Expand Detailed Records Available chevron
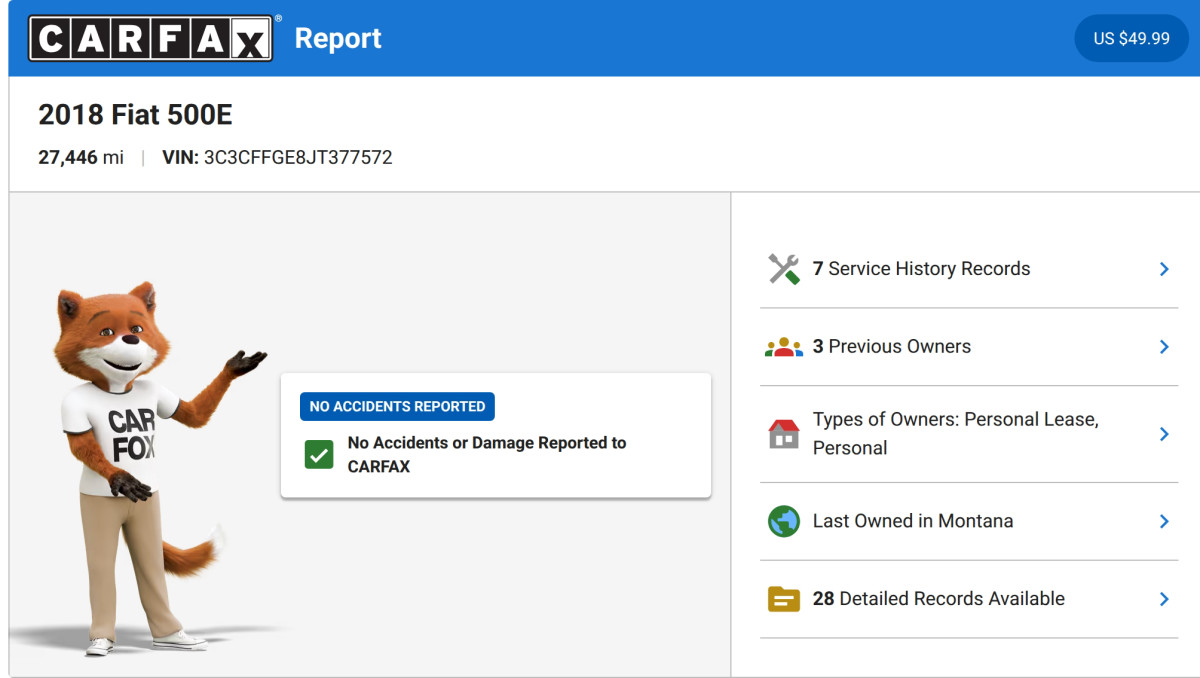This screenshot has height=678, width=1200. tap(1164, 599)
